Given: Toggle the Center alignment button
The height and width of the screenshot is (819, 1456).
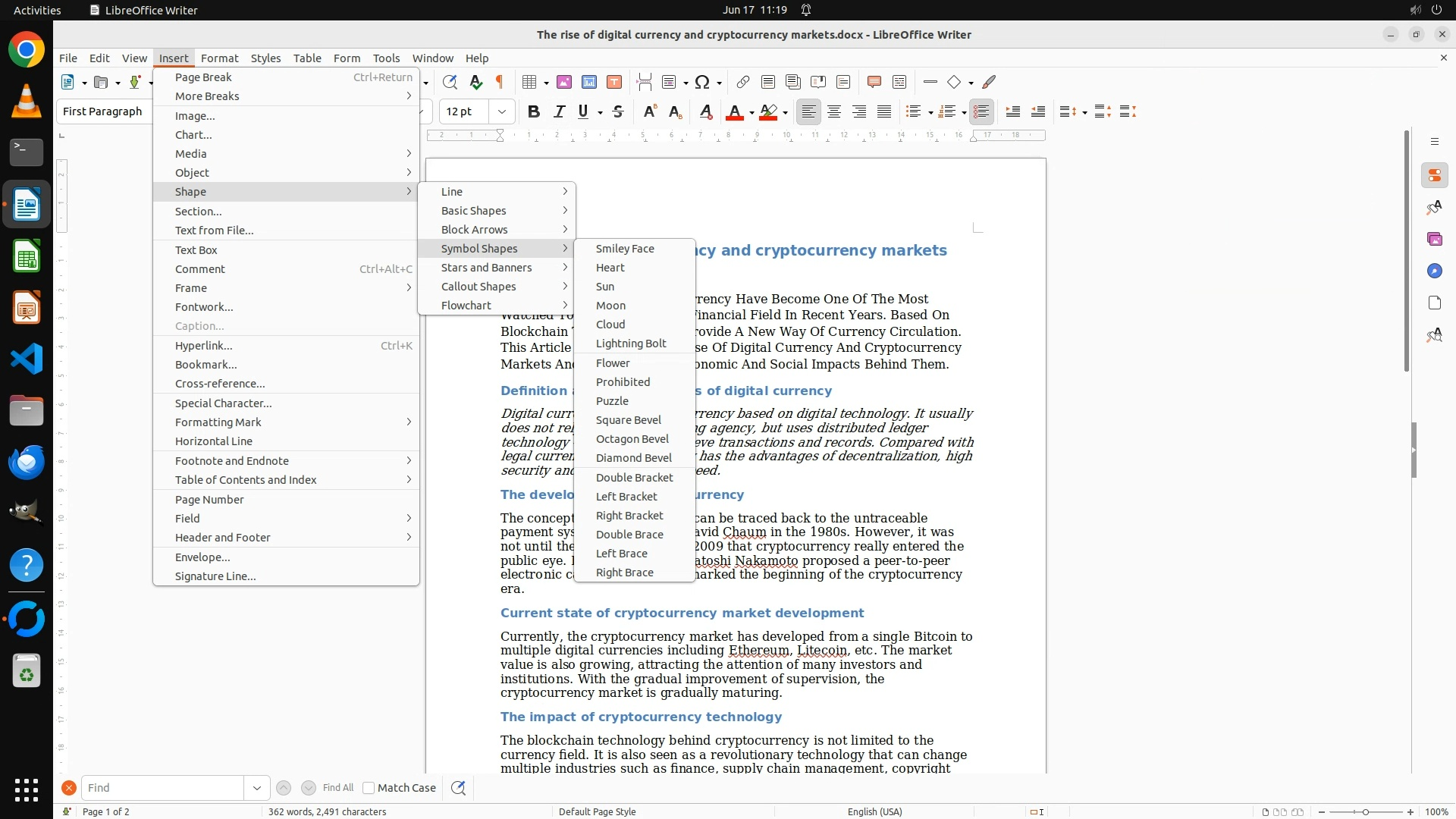Looking at the screenshot, I should point(834,111).
